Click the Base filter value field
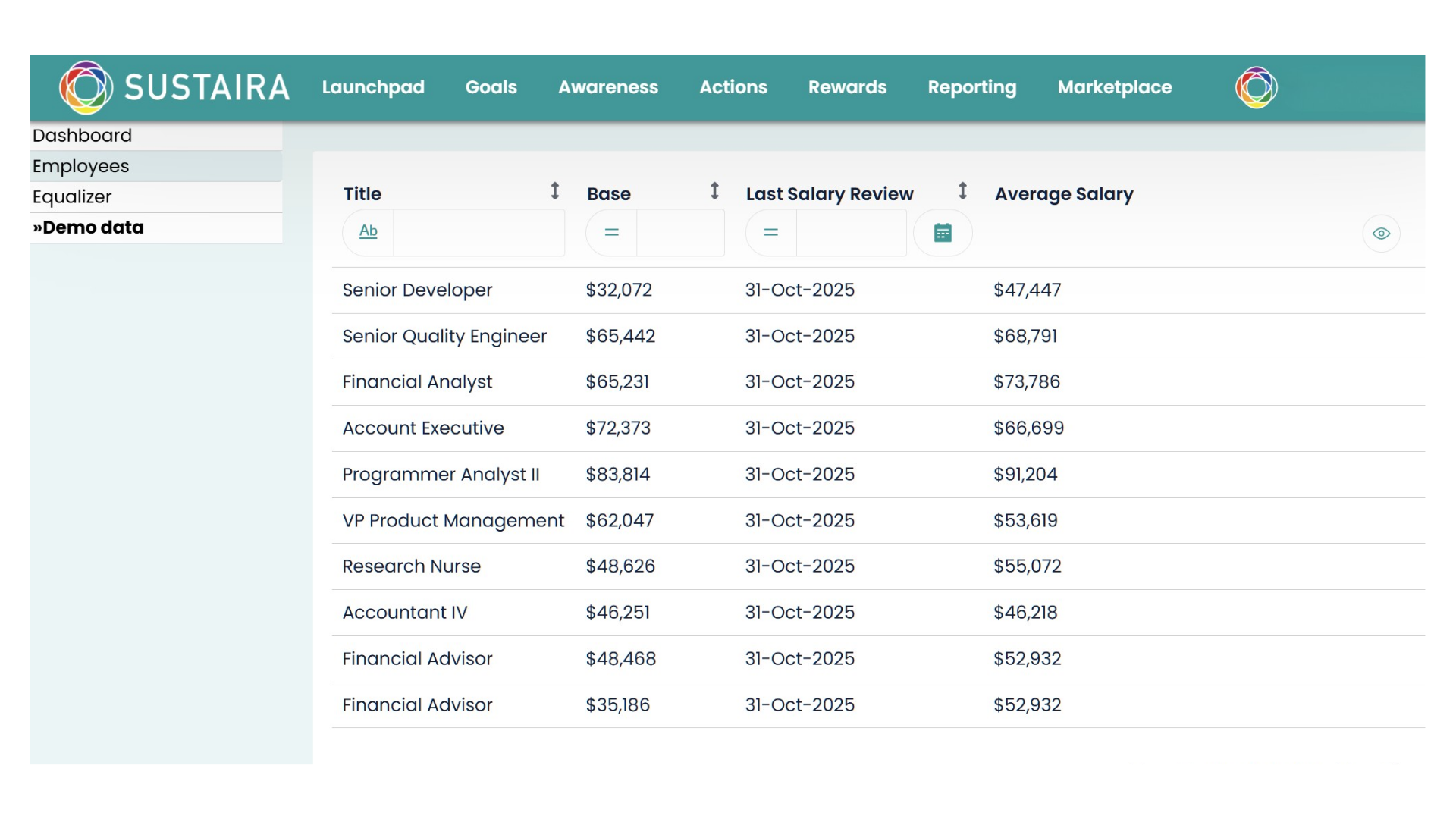This screenshot has height=819, width=1456. 680,233
